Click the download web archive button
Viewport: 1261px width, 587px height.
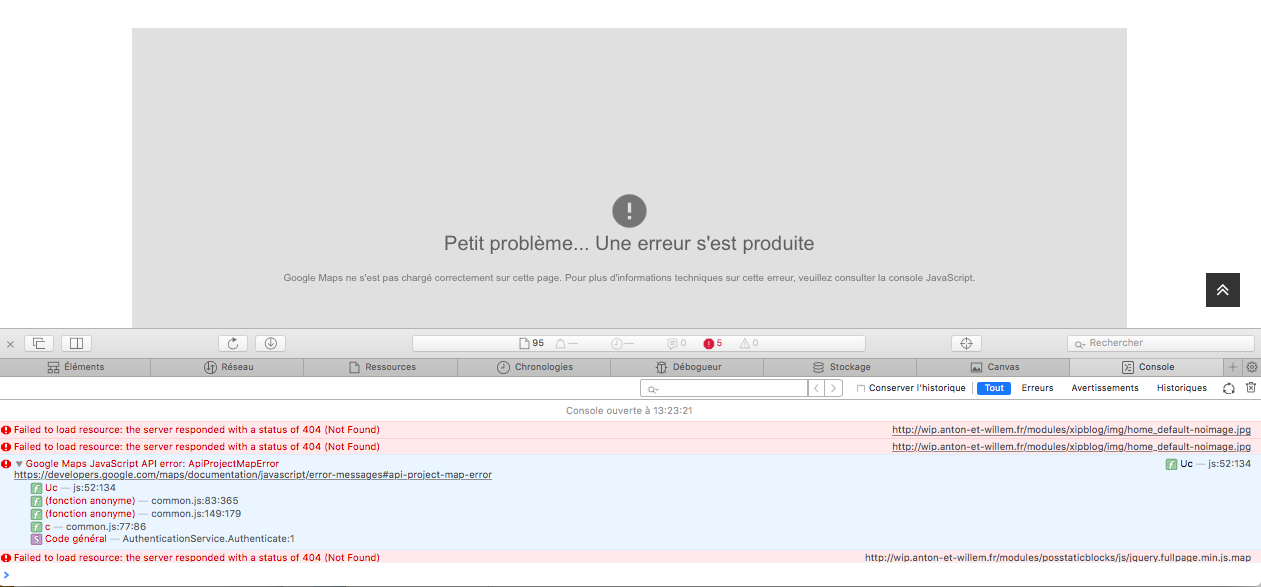click(x=270, y=343)
